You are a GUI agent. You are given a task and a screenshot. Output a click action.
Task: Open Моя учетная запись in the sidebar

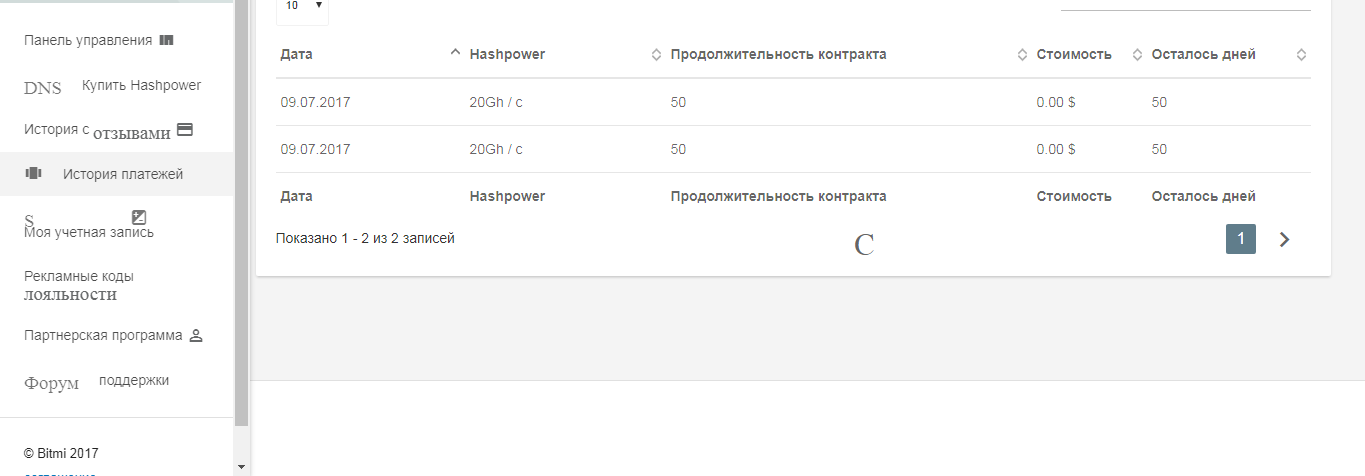click(x=89, y=233)
